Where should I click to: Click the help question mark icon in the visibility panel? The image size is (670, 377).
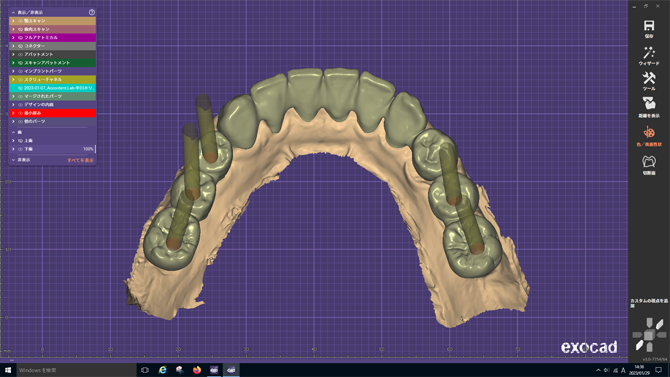[91, 12]
